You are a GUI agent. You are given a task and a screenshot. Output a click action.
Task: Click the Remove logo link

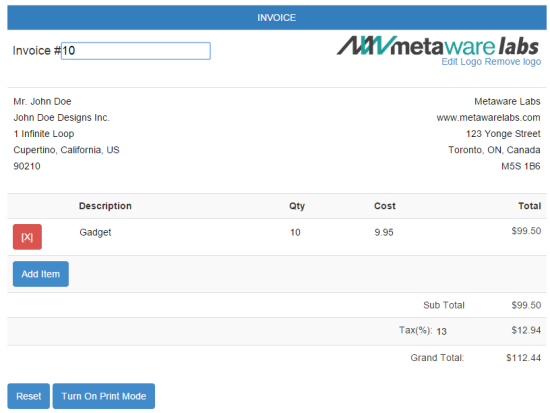point(513,62)
